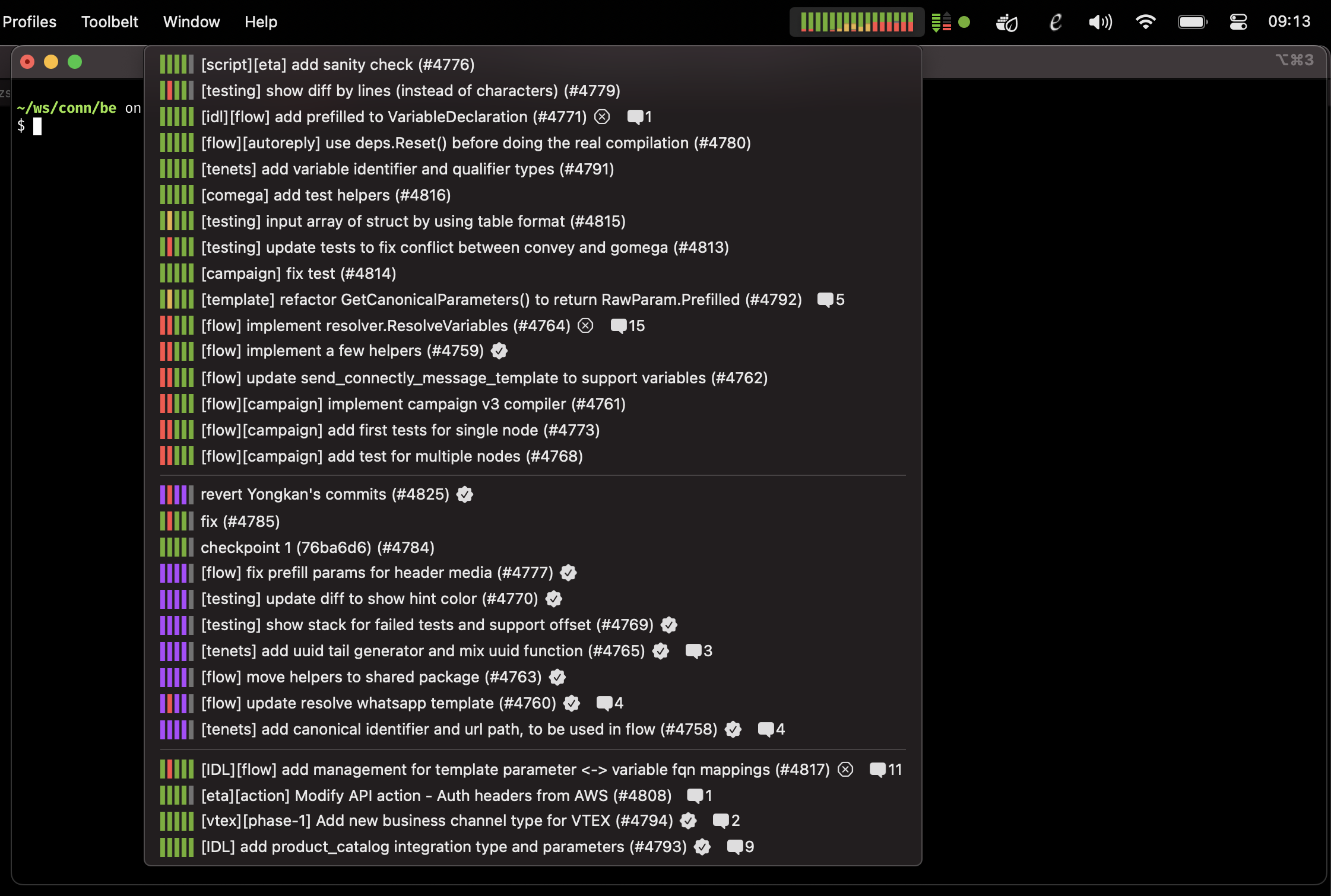Open PR add prefilled to VariableDeclaration (#4771)
1331x896 pixels.
(533, 116)
